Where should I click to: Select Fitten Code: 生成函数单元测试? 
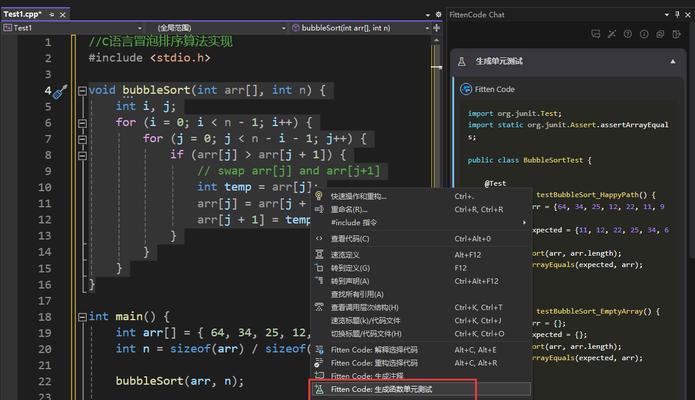click(x=421, y=389)
